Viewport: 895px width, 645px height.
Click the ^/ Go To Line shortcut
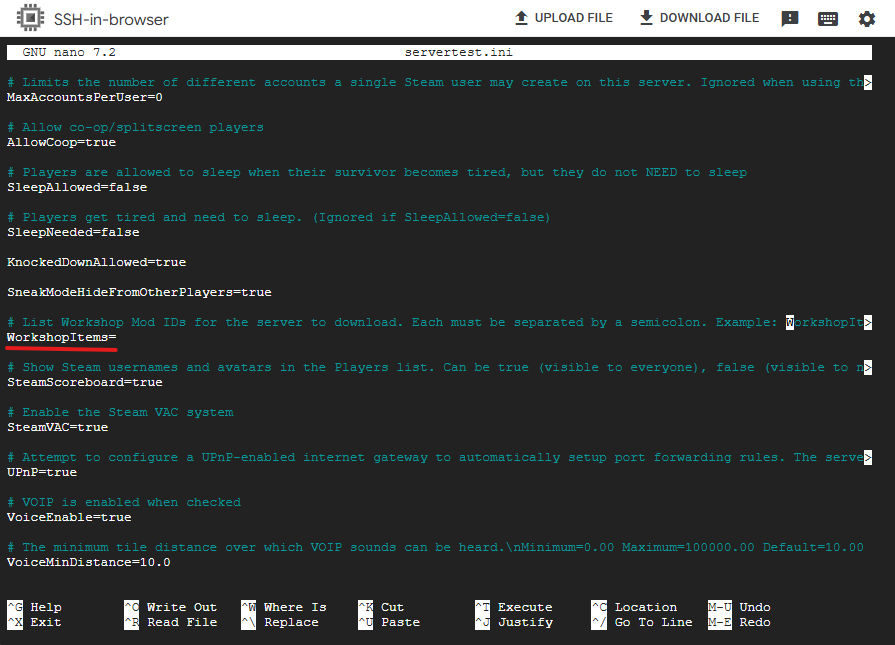pyautogui.click(x=642, y=623)
